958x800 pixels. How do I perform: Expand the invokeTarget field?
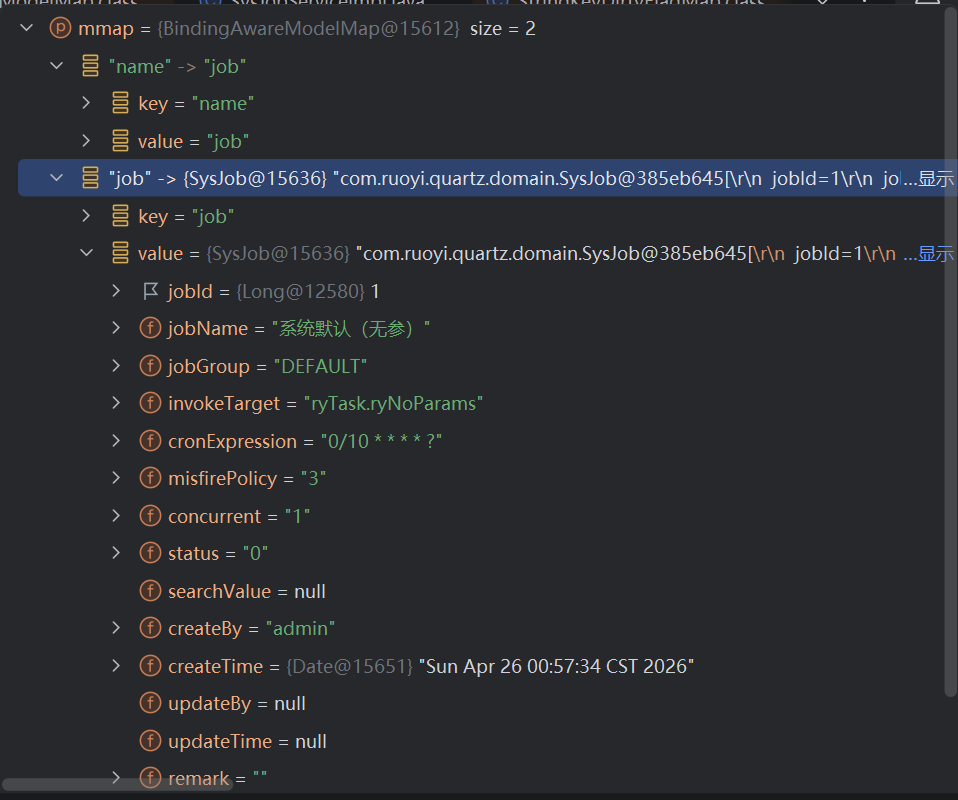[116, 403]
